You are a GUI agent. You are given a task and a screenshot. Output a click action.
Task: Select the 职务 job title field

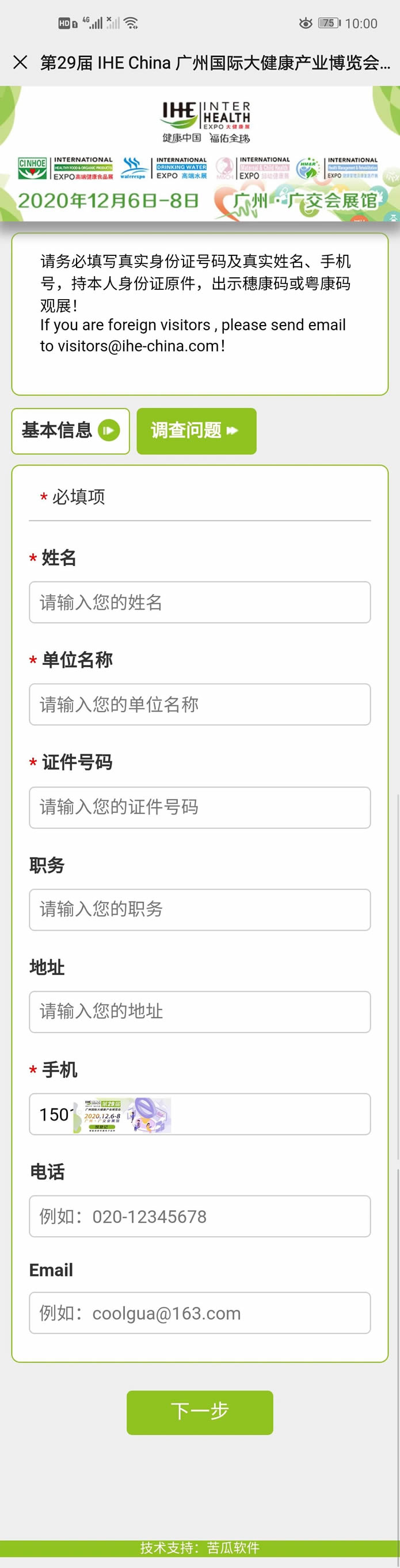point(200,909)
